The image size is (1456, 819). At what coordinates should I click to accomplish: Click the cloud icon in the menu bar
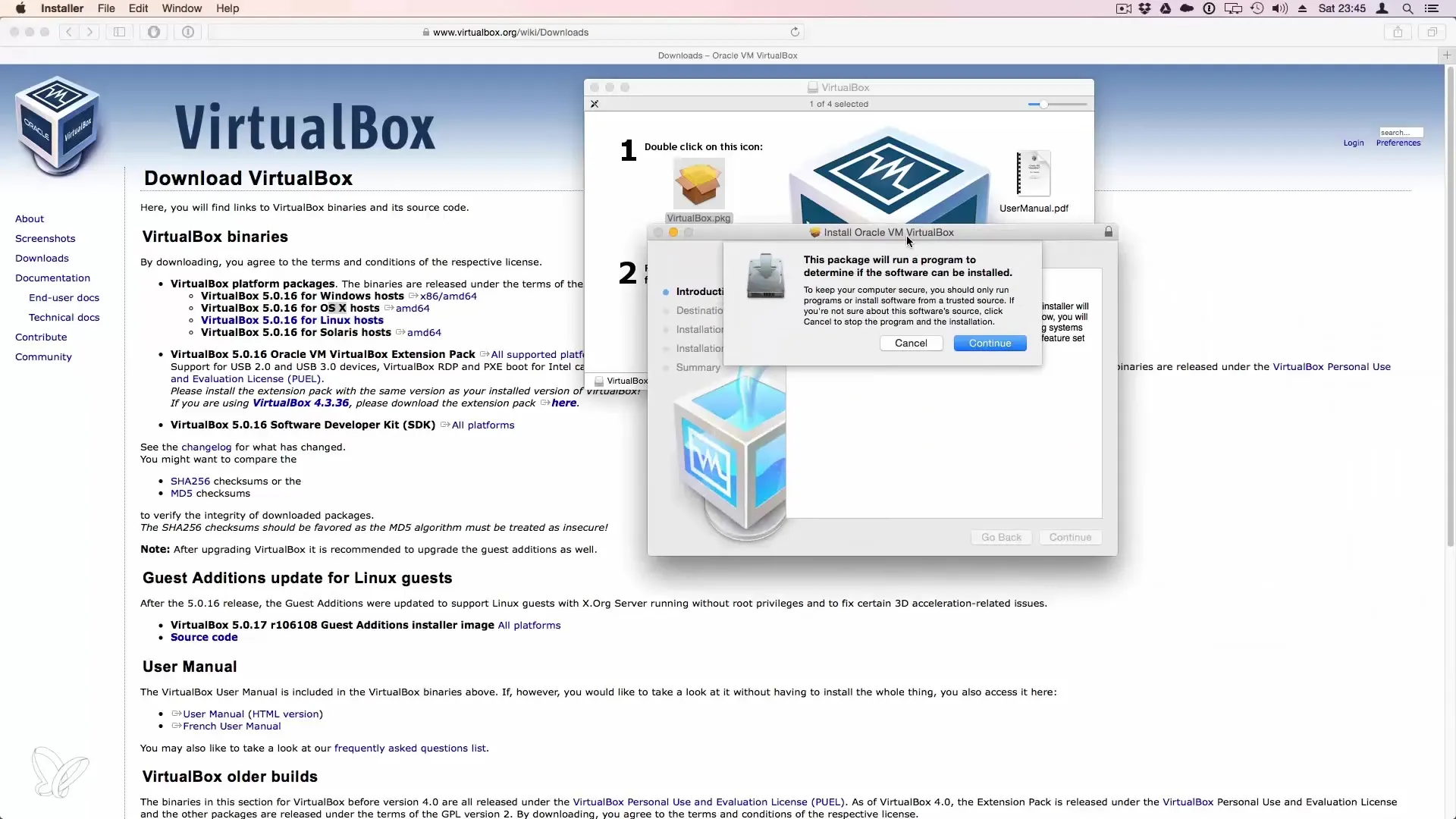(x=1187, y=8)
